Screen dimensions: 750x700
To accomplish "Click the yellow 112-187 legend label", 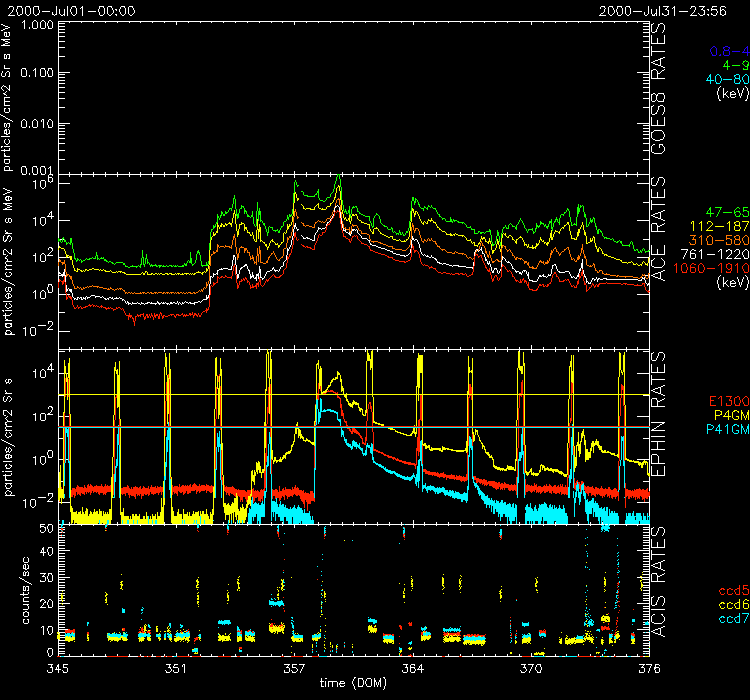I will pyautogui.click(x=721, y=227).
